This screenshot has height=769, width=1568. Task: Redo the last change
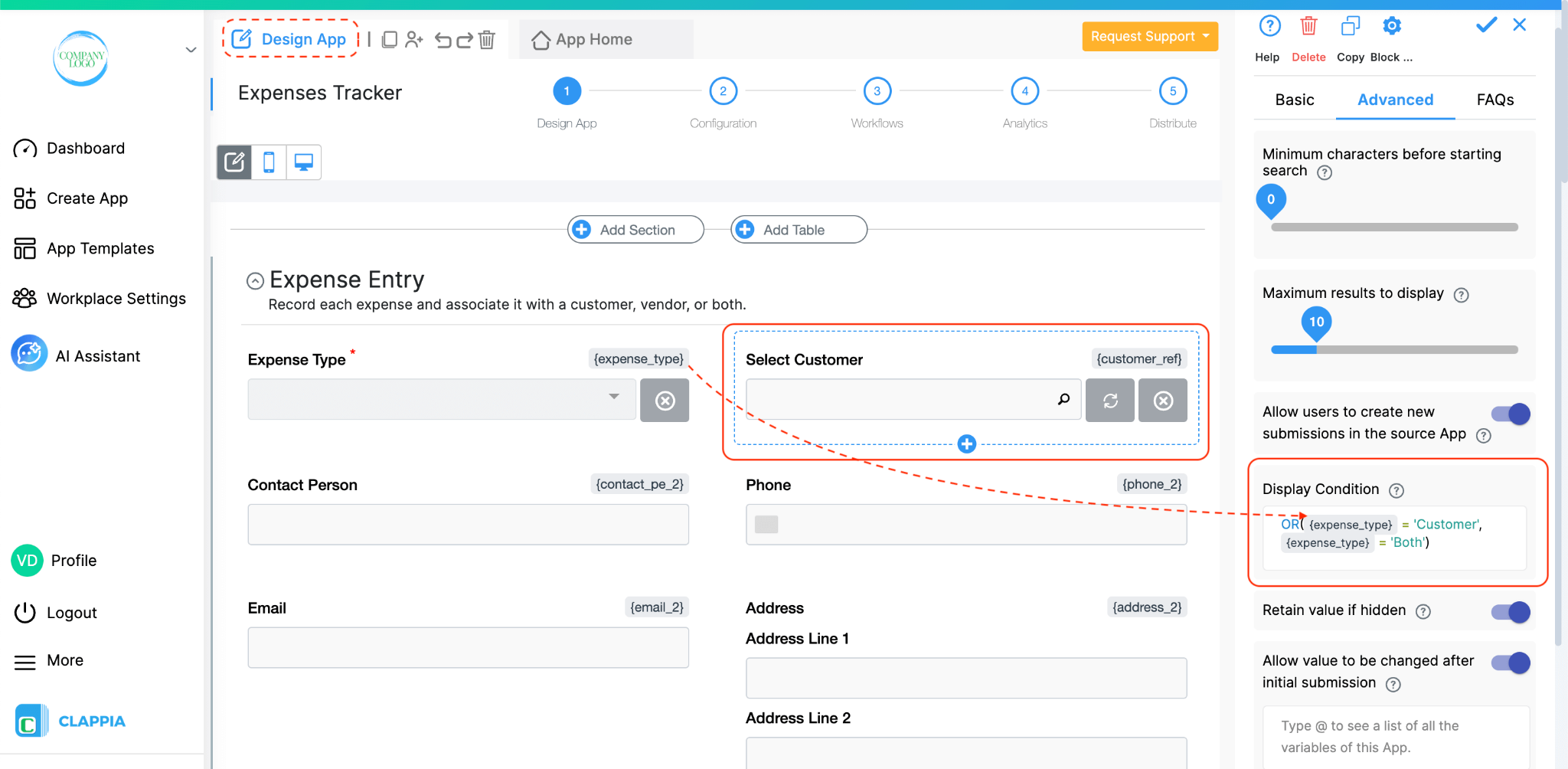coord(465,40)
